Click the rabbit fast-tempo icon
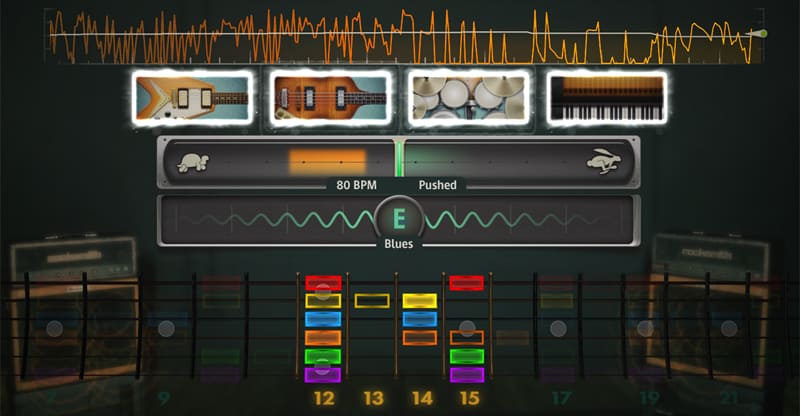The height and width of the screenshot is (416, 800). click(604, 163)
